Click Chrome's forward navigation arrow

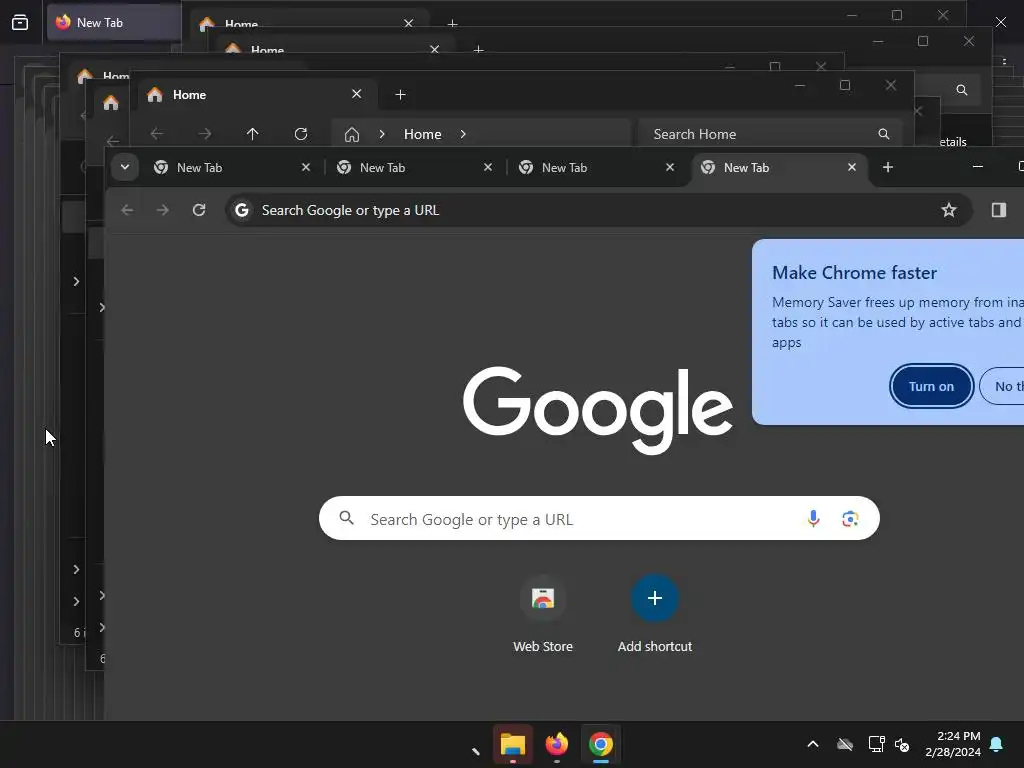(163, 210)
